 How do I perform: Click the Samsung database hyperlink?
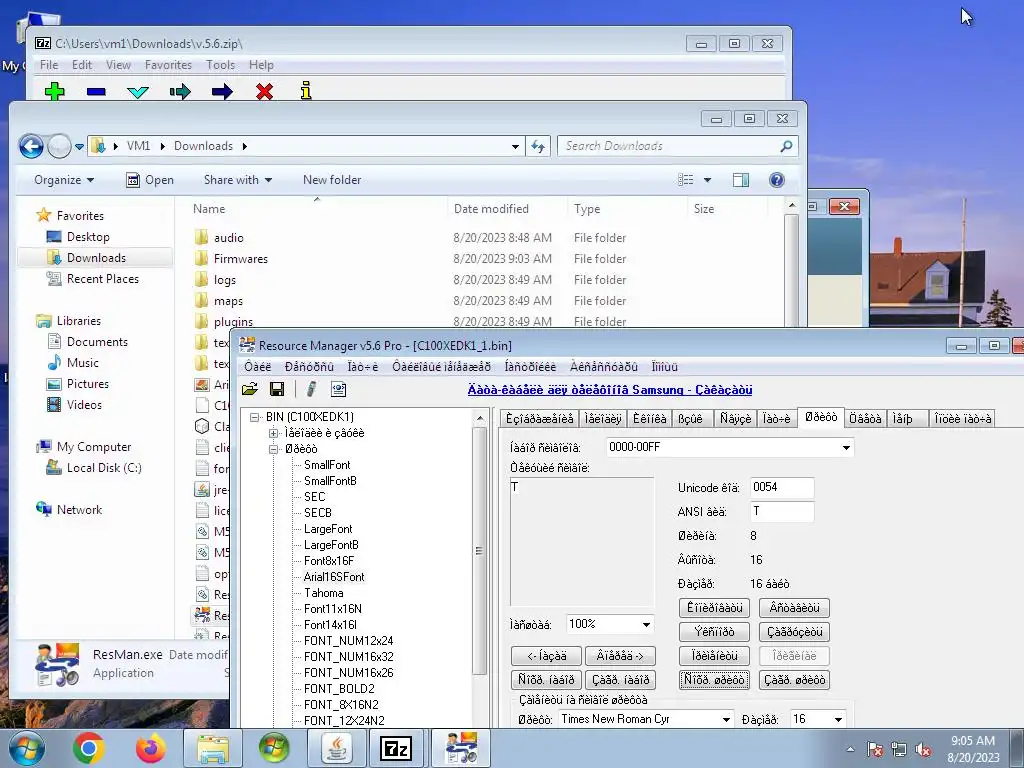click(610, 389)
